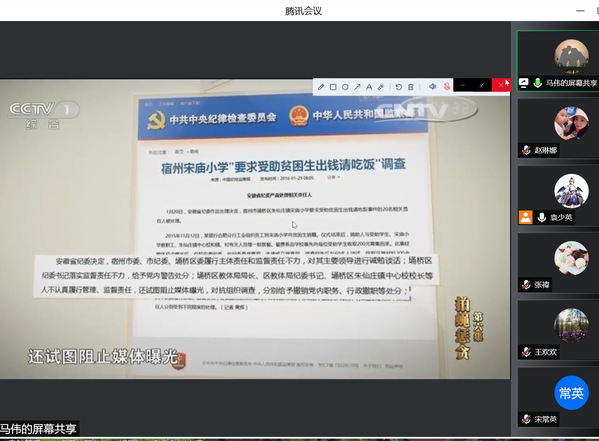This screenshot has width=599, height=441.
Task: Click the blue 常英 avatar circle
Action: [x=571, y=392]
